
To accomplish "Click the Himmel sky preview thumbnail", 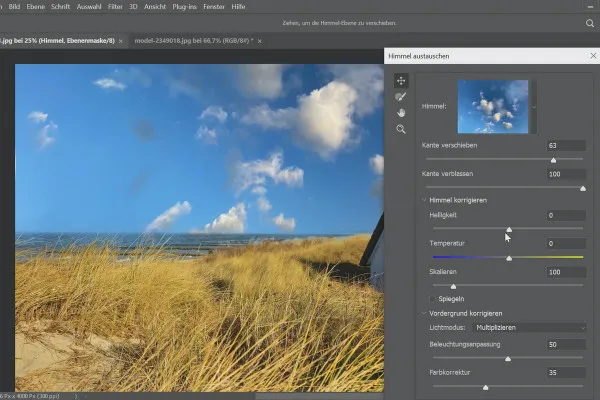I will pos(493,107).
